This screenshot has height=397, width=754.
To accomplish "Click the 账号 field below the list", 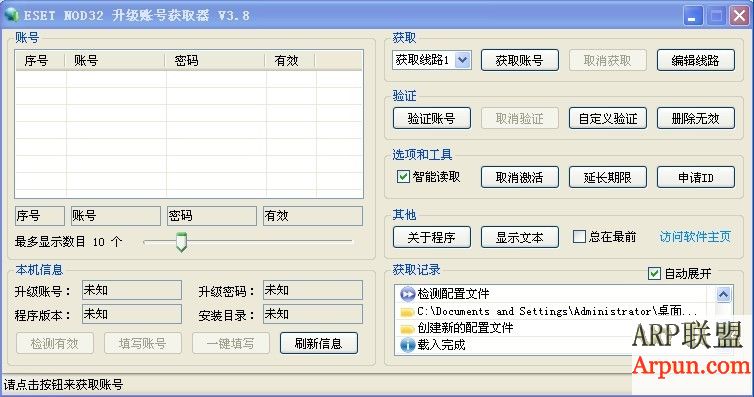I will (x=115, y=216).
